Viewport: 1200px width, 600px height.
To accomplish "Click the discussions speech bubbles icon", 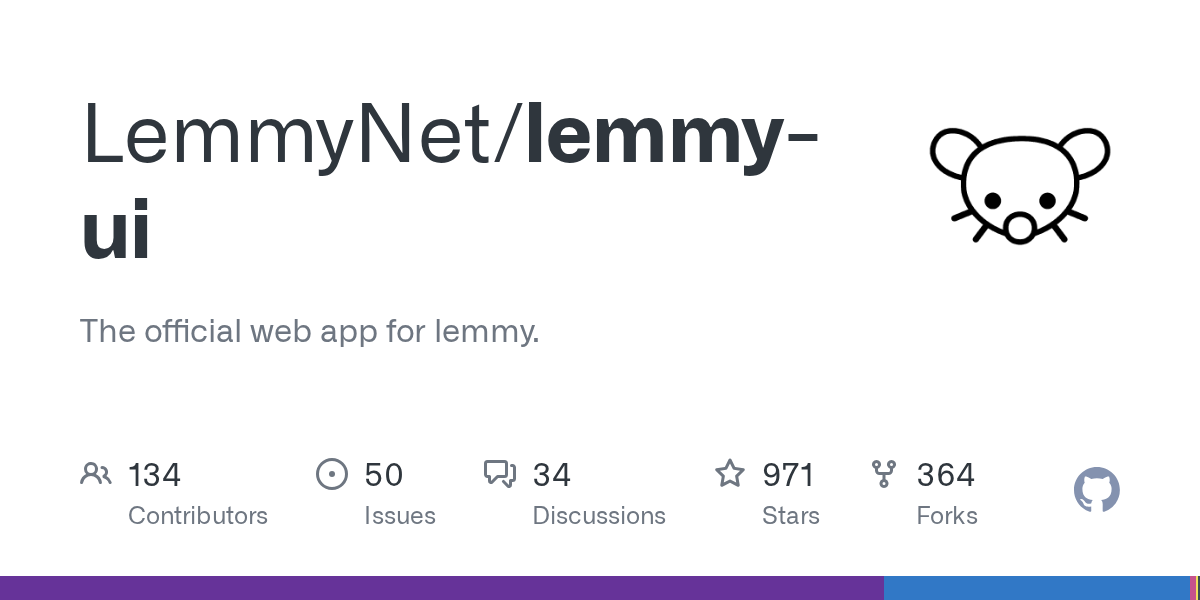I will click(500, 474).
